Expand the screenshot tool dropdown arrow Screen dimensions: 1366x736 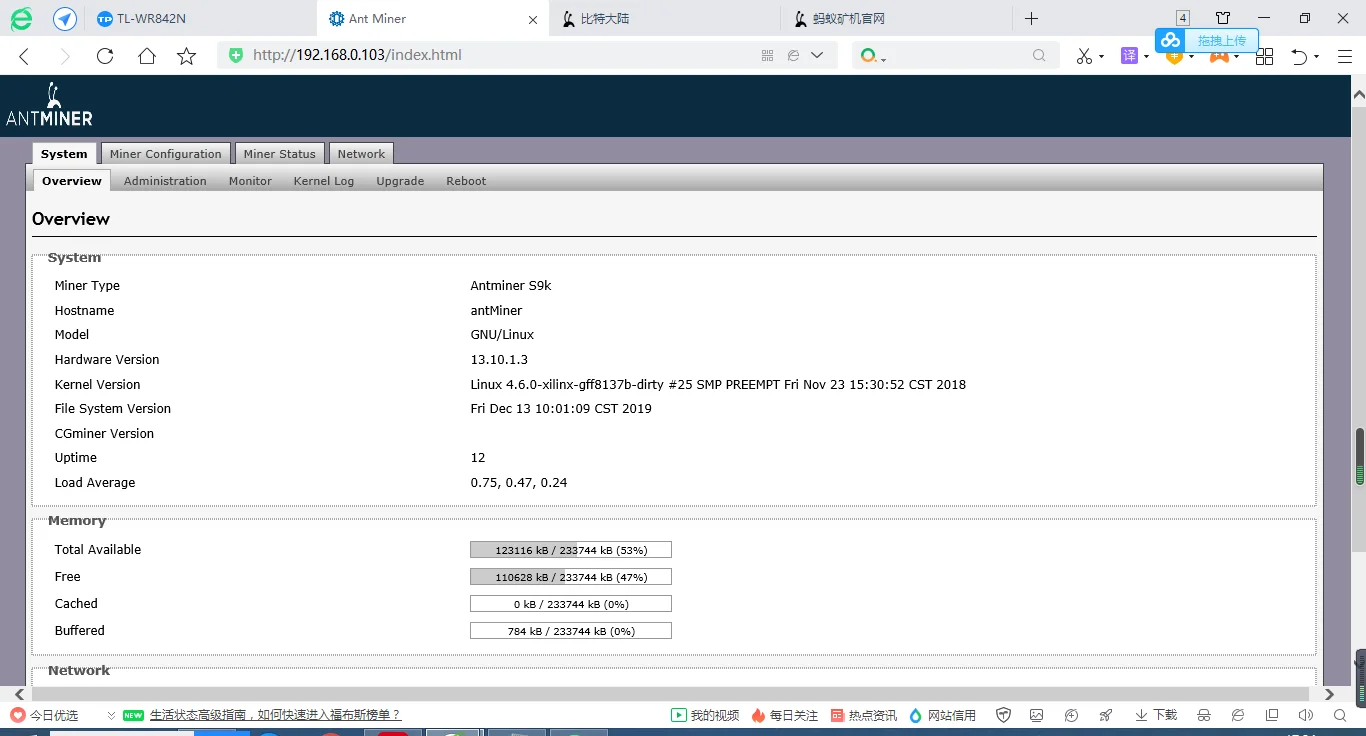pyautogui.click(x=1101, y=57)
